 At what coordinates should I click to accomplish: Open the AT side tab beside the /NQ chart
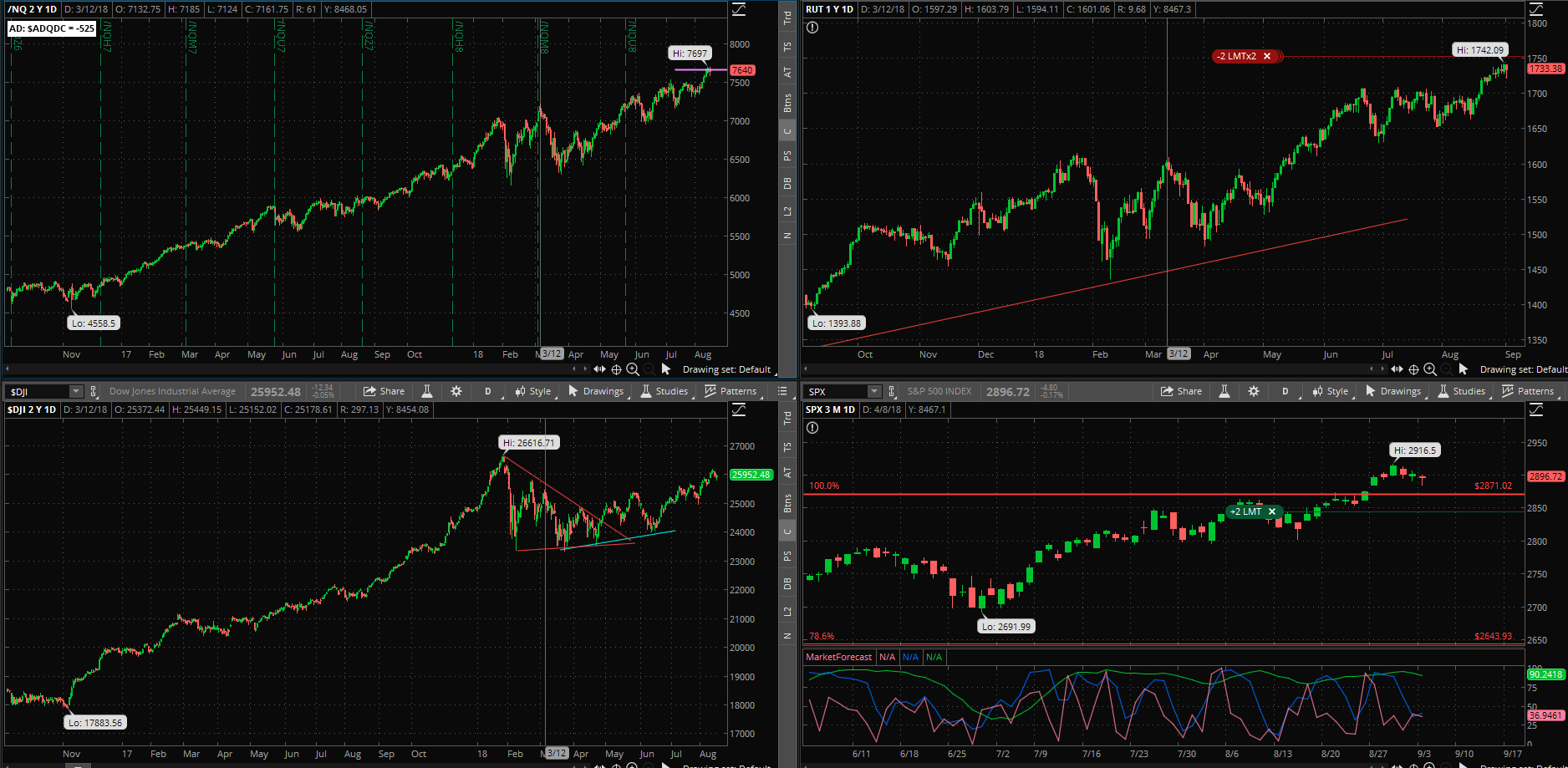[787, 73]
